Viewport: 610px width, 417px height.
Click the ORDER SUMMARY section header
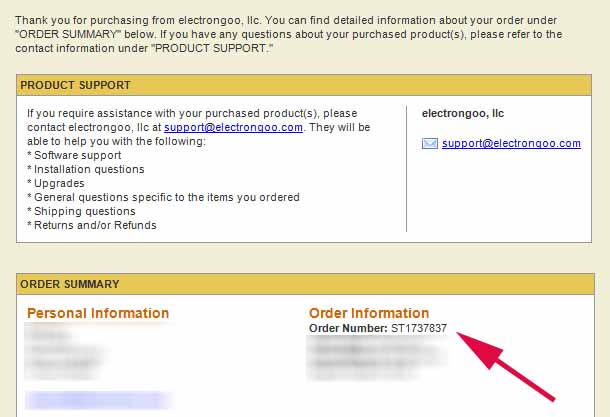click(x=305, y=284)
